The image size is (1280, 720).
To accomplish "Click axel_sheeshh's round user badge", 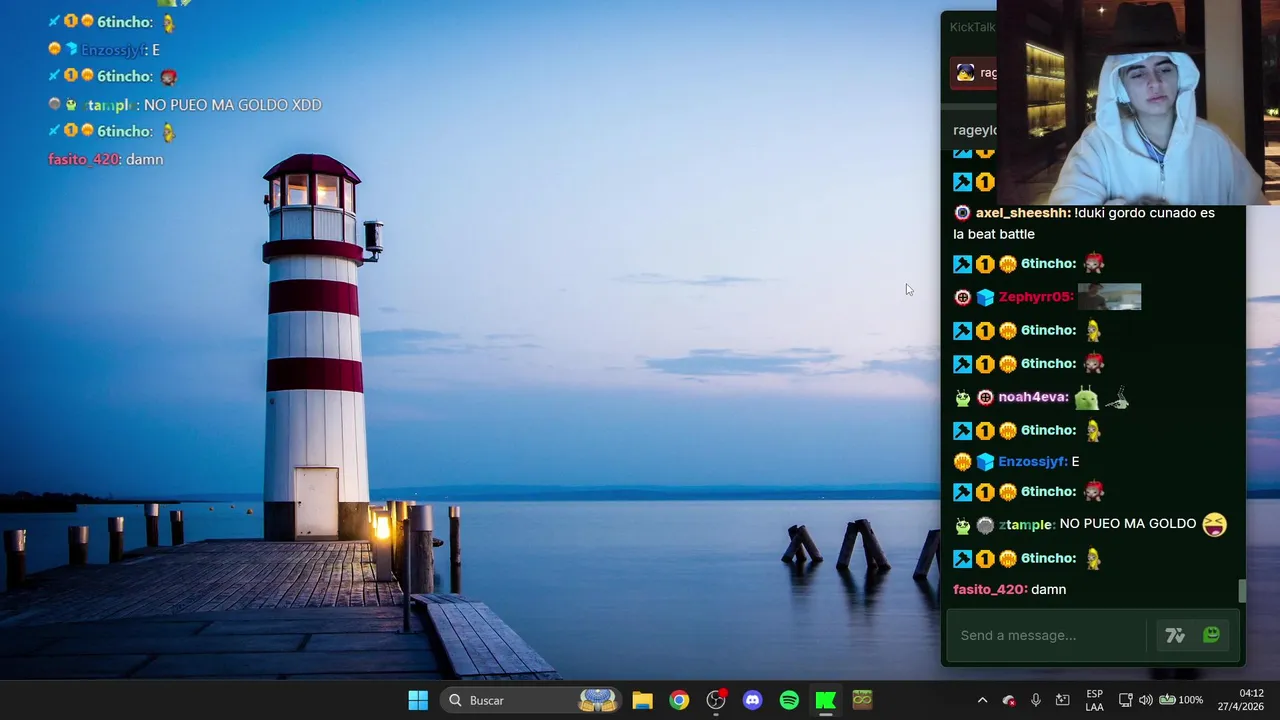I will click(x=962, y=213).
